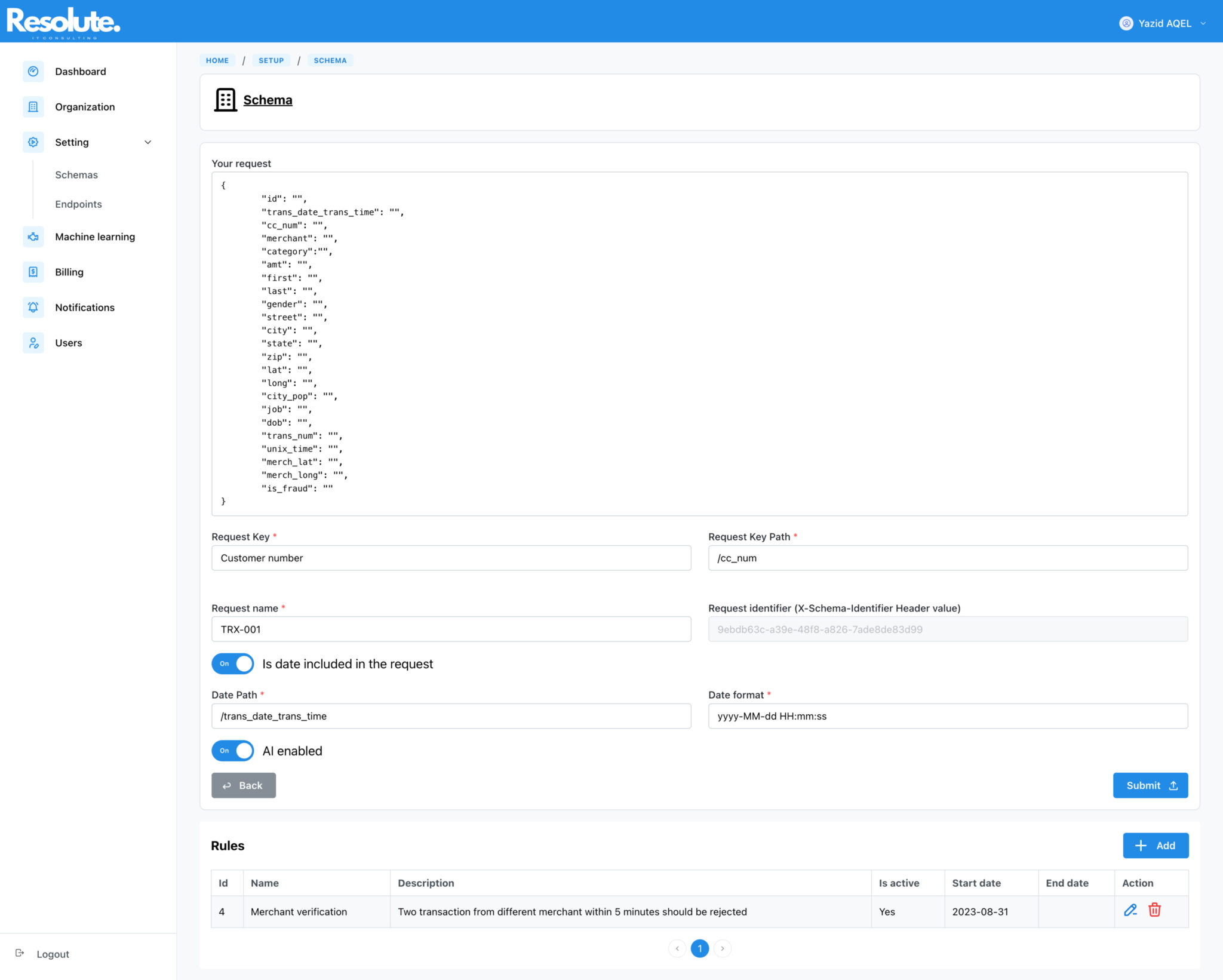The width and height of the screenshot is (1223, 980).
Task: Select the Organization building icon in sidebar
Action: (x=33, y=106)
